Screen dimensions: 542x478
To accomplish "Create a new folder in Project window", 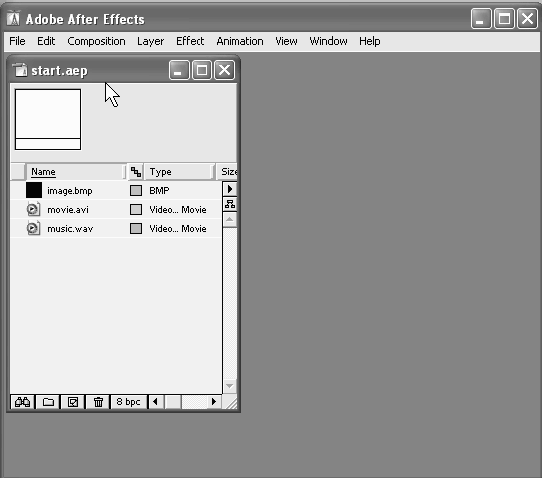I will click(48, 402).
